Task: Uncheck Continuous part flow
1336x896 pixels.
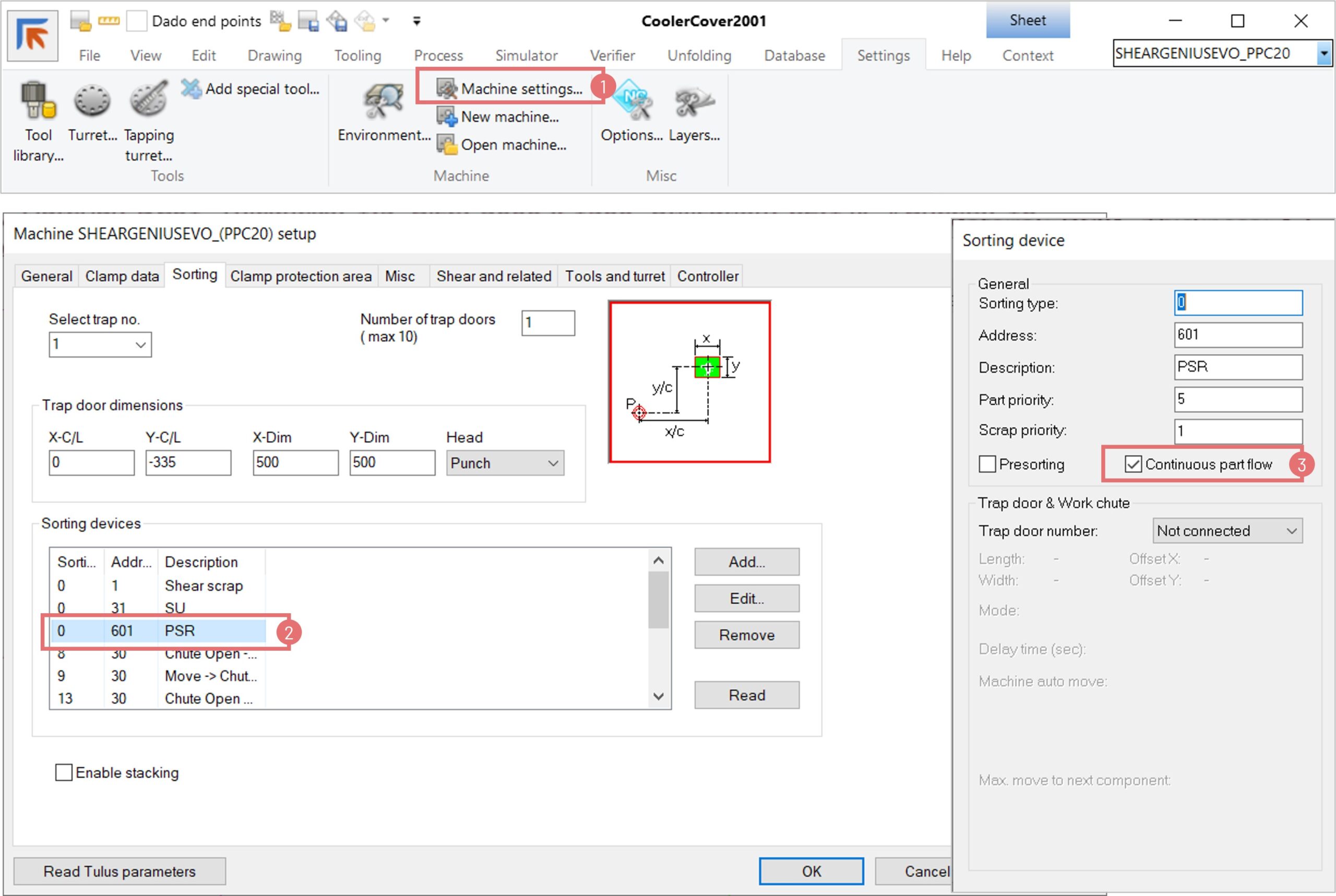Action: pyautogui.click(x=1132, y=464)
